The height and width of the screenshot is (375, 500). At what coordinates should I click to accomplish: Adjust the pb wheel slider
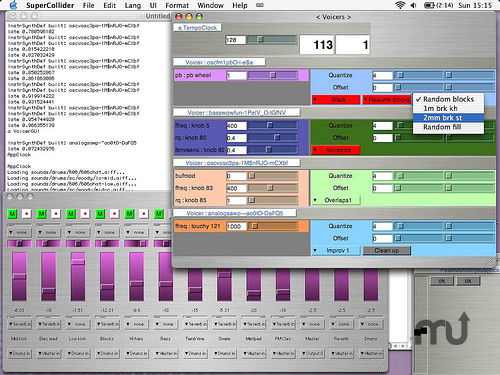(273, 75)
